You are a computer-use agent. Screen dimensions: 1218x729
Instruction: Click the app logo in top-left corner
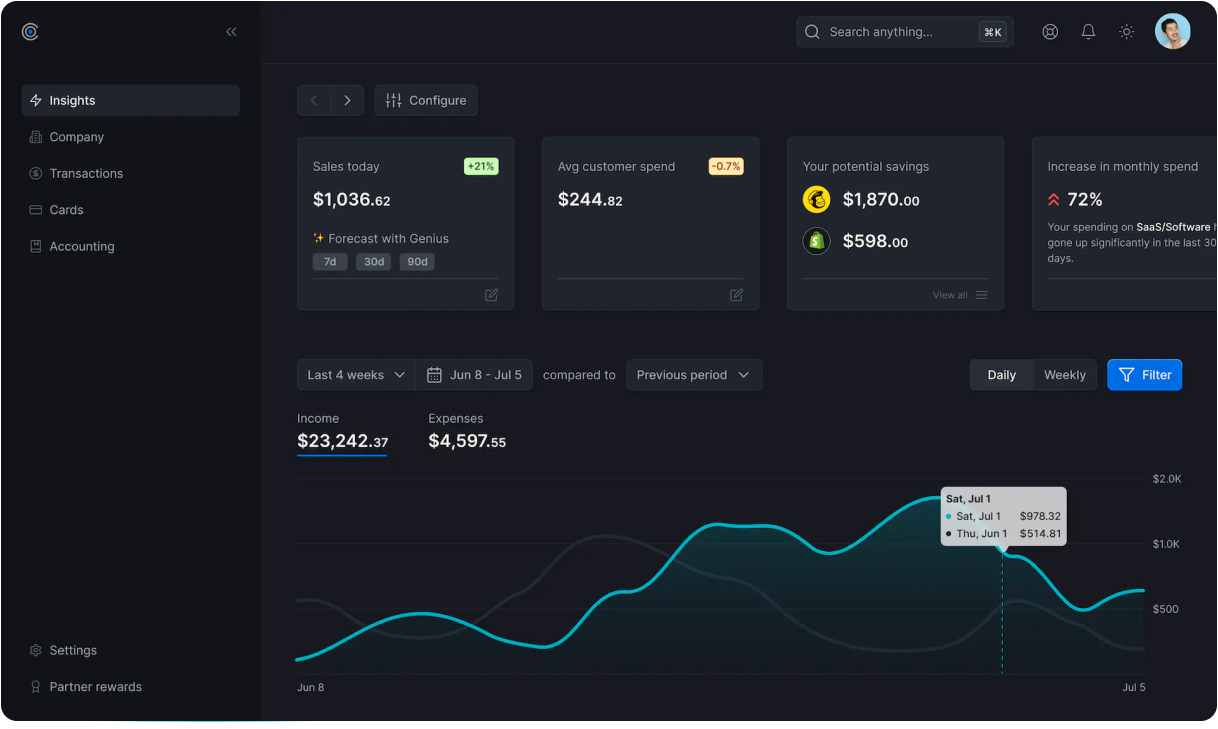(x=30, y=32)
